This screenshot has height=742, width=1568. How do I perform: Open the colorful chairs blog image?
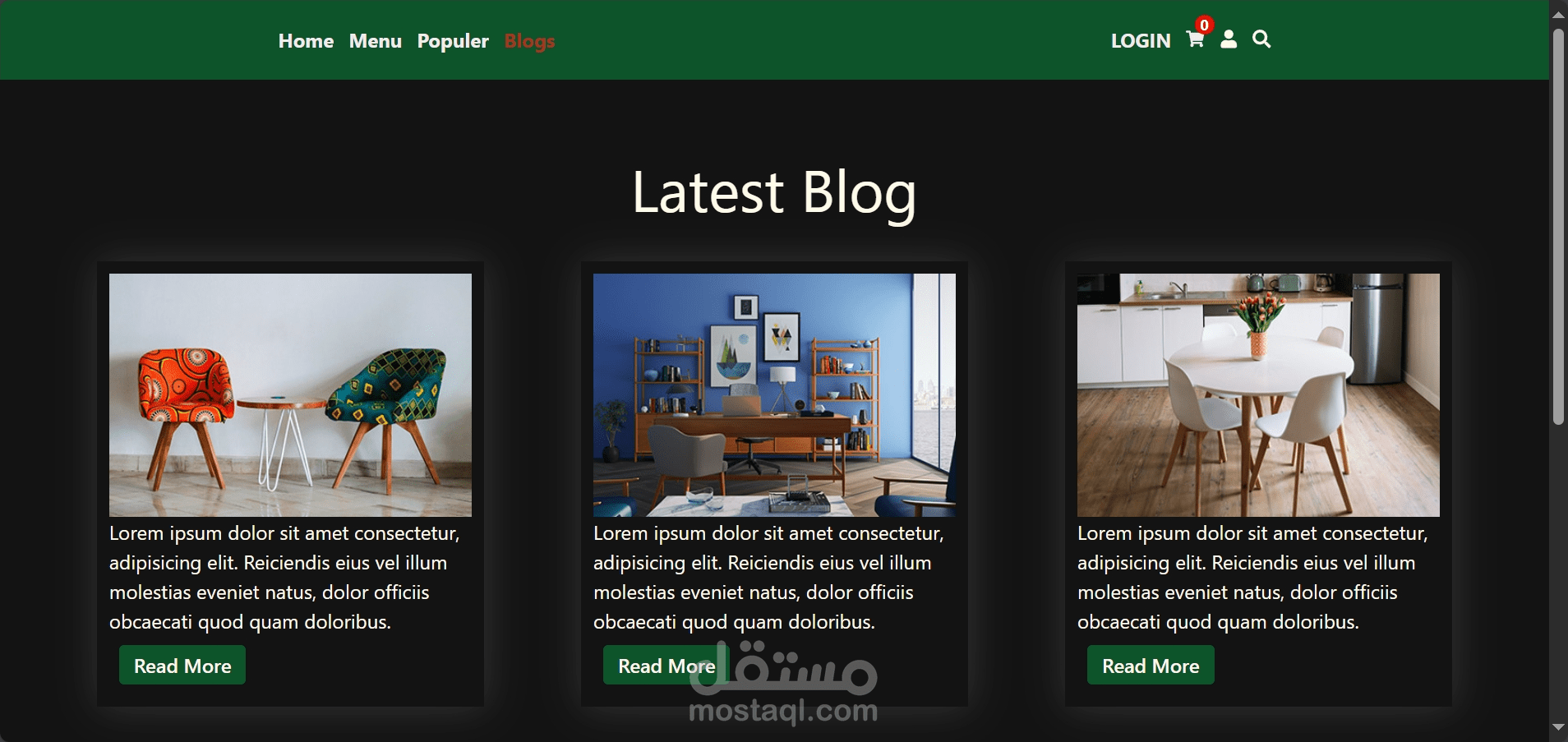coord(290,395)
